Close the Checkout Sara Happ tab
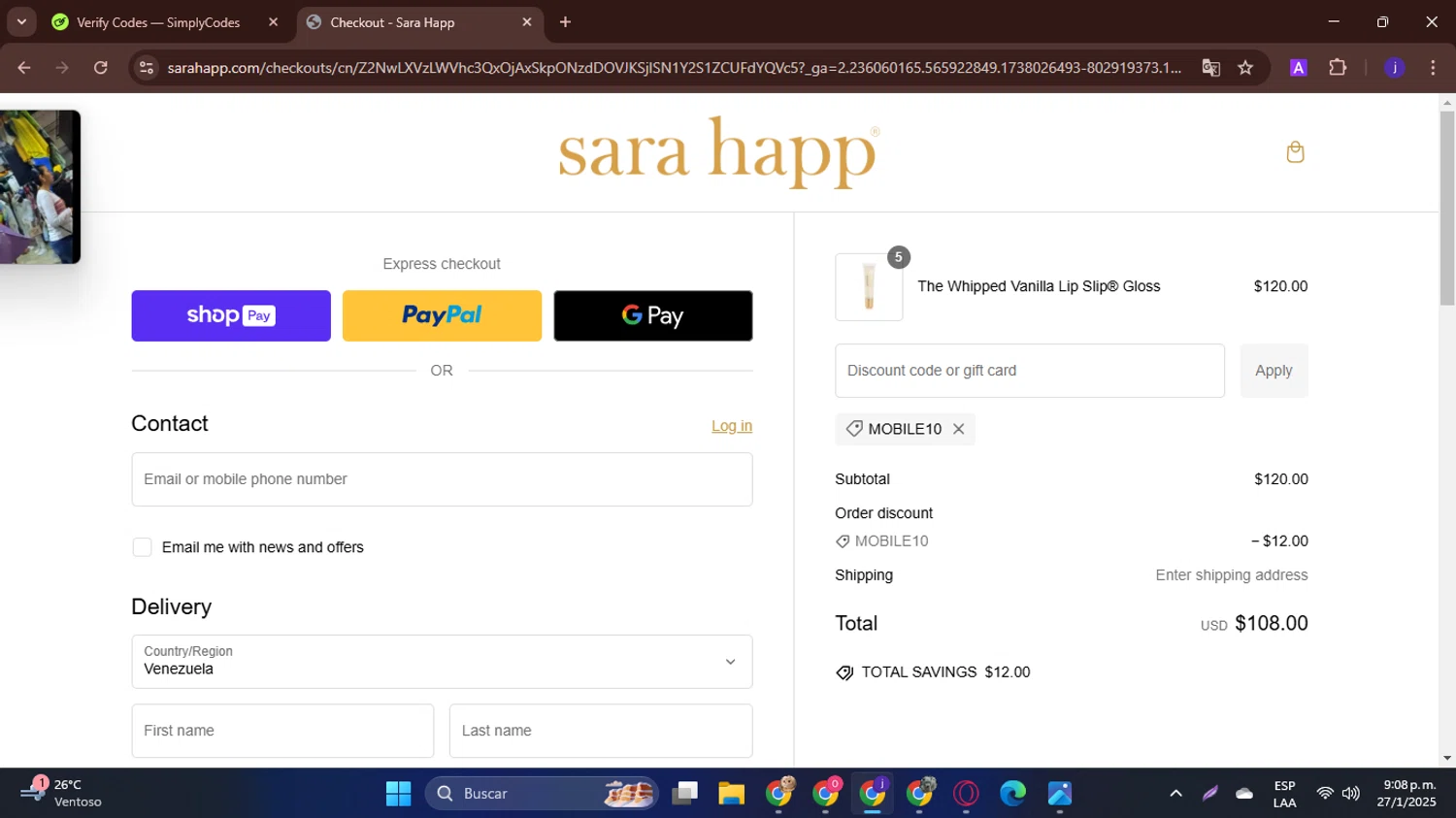 [x=527, y=22]
